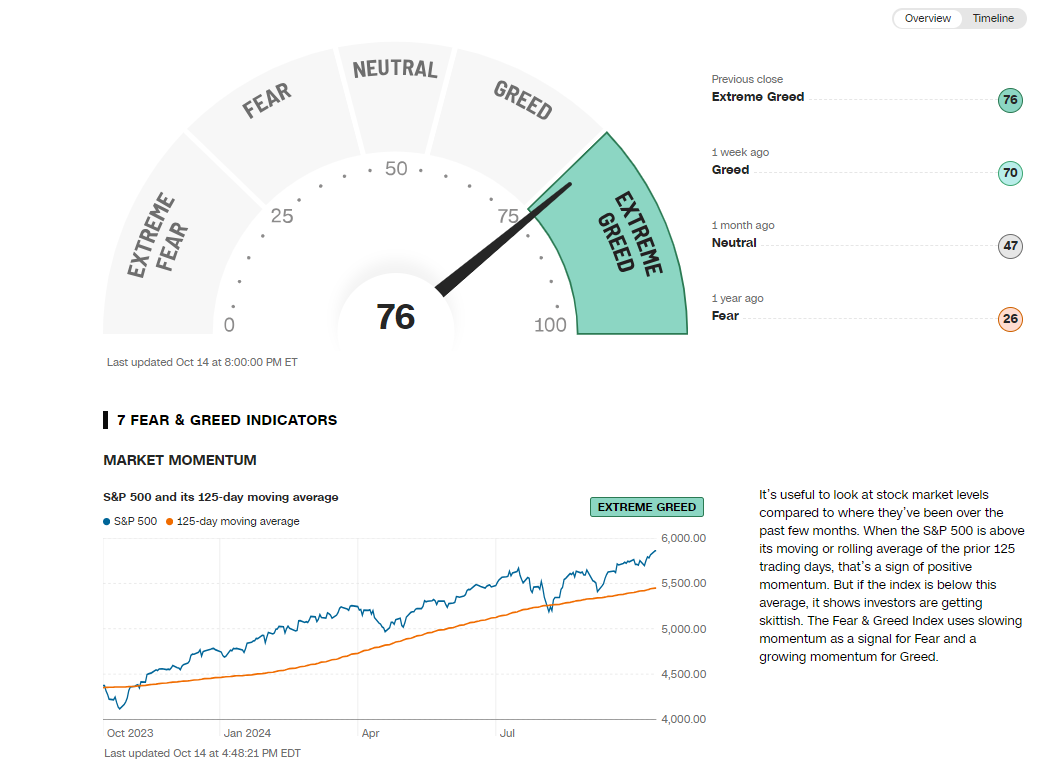Select the Overview toggle option
The height and width of the screenshot is (782, 1057).
point(927,18)
